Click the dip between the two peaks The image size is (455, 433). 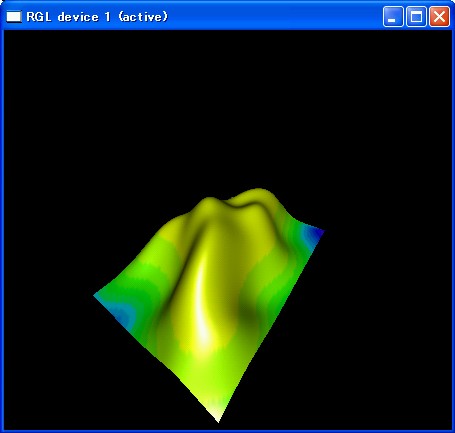[233, 203]
